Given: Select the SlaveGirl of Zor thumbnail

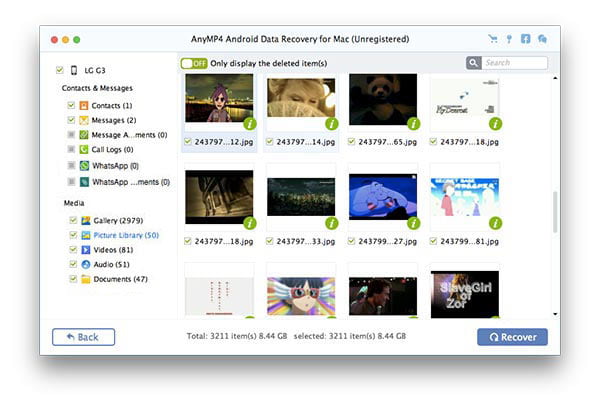Looking at the screenshot, I should (465, 294).
